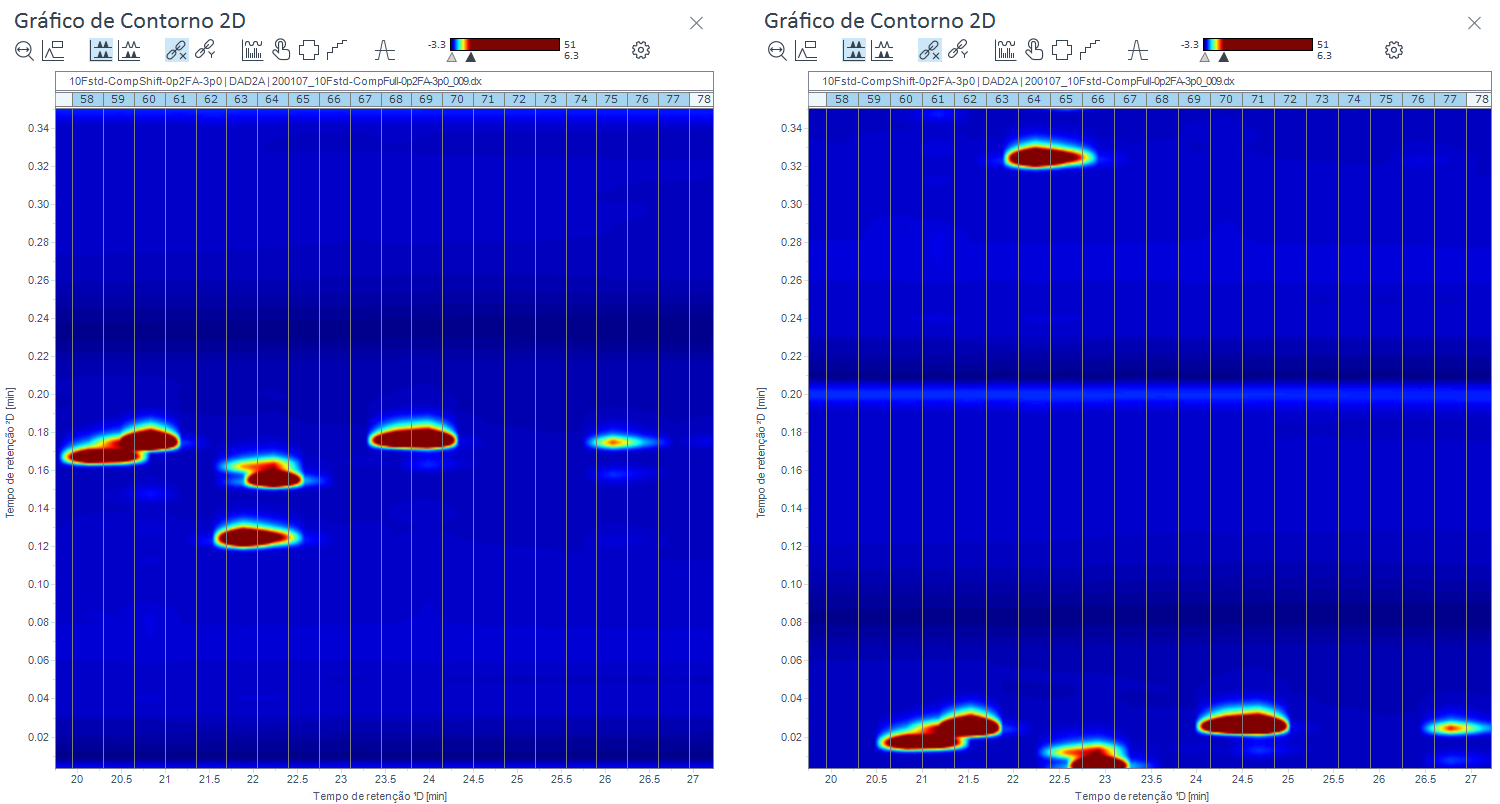This screenshot has height=804, width=1500.
Task: Toggle outline peaks view icon in left plot
Action: (130, 49)
